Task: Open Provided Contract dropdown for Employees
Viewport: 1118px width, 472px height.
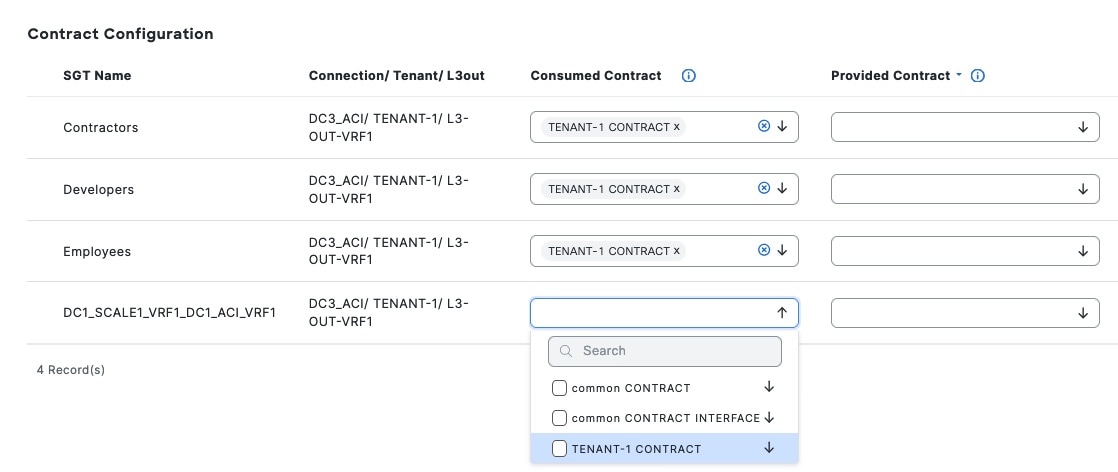Action: pos(1082,251)
